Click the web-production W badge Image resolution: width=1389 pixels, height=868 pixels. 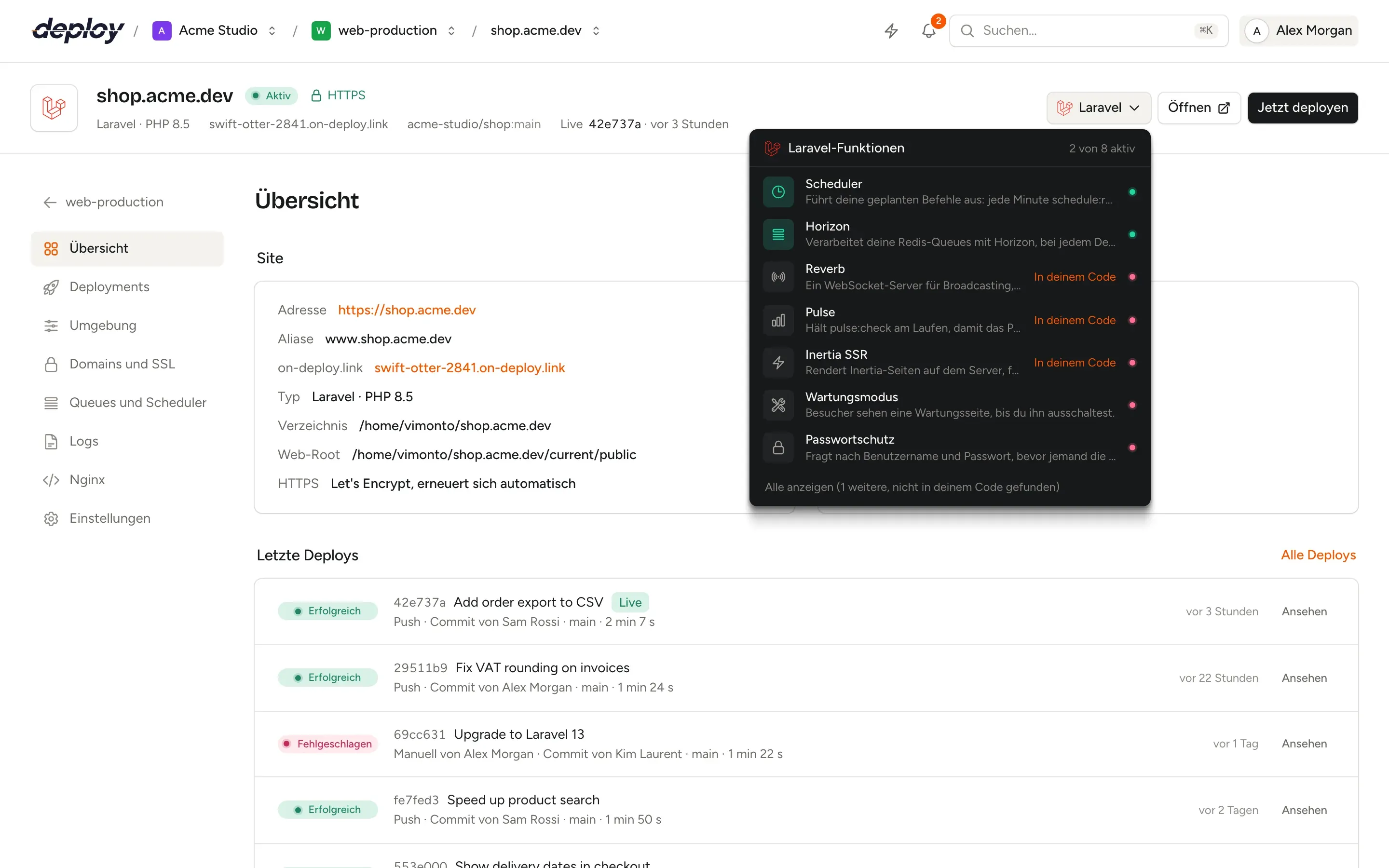[x=321, y=30]
